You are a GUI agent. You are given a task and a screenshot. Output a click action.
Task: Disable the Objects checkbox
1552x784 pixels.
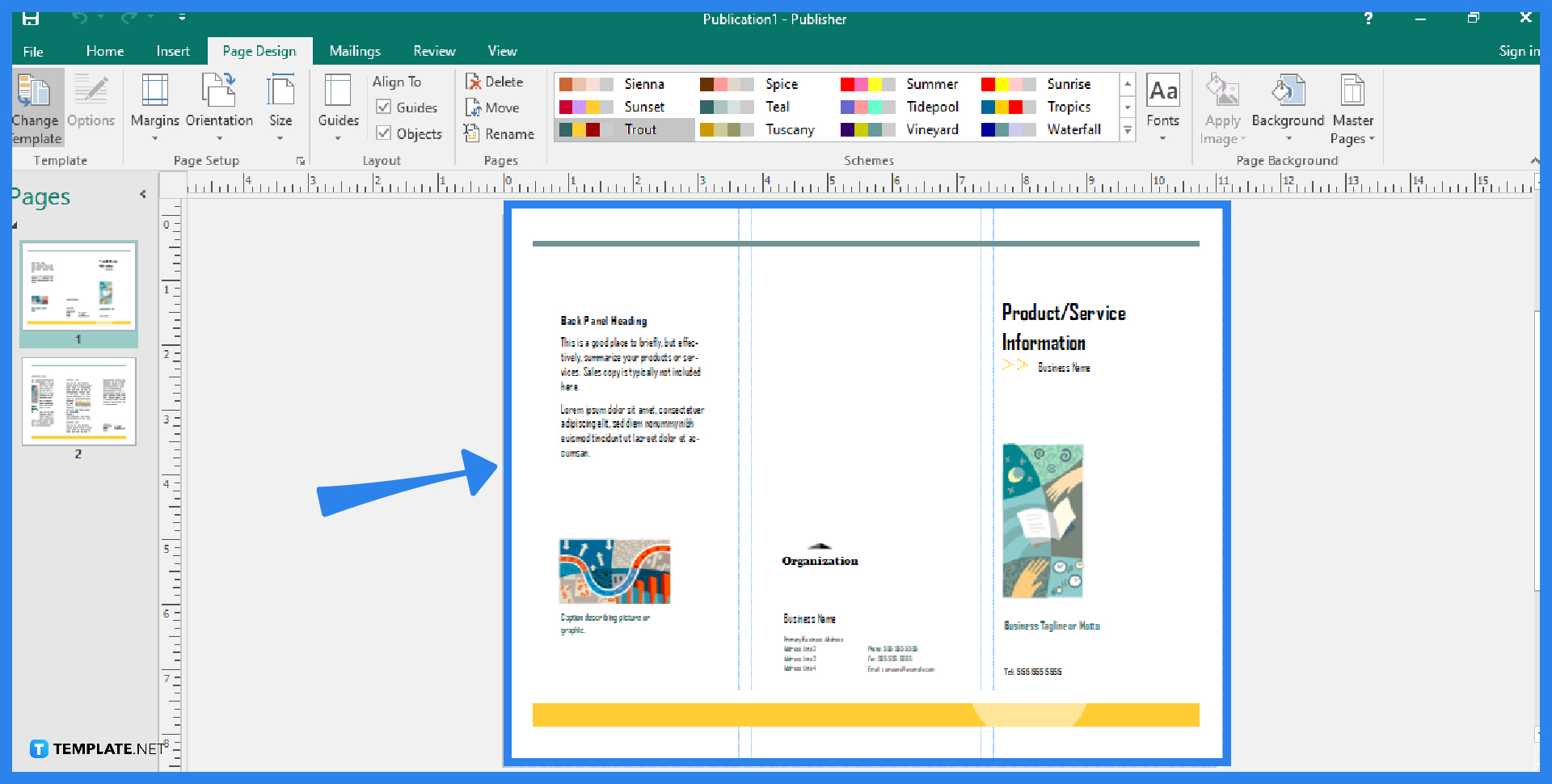(x=385, y=133)
